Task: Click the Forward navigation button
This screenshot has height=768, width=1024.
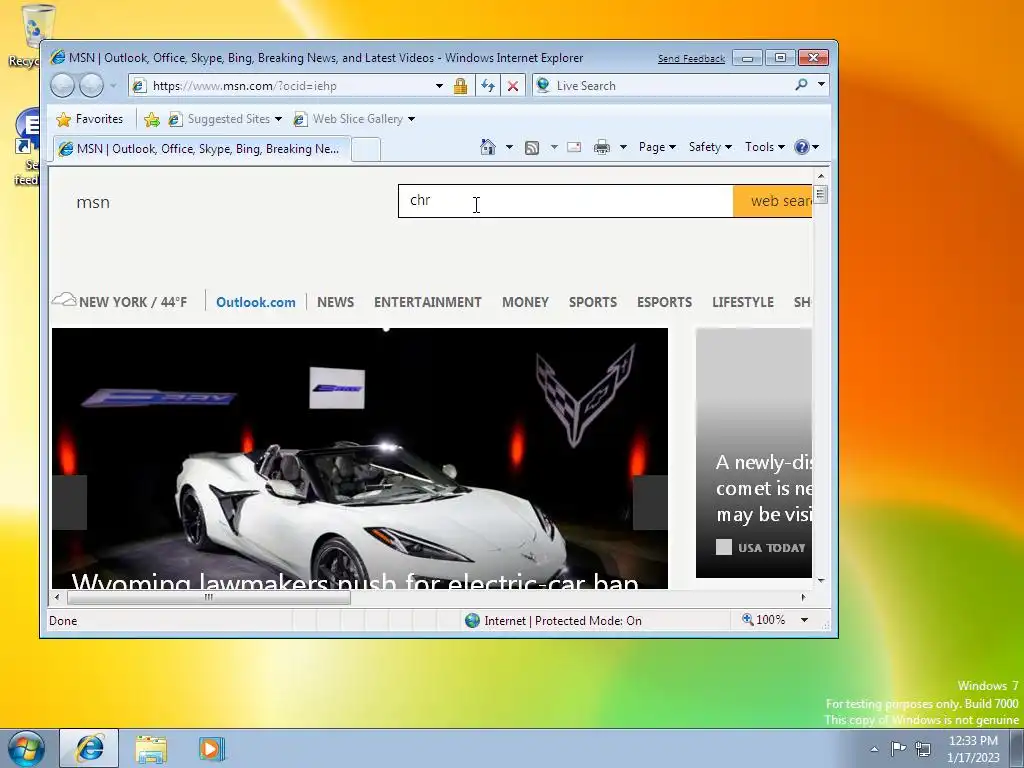Action: (91, 85)
